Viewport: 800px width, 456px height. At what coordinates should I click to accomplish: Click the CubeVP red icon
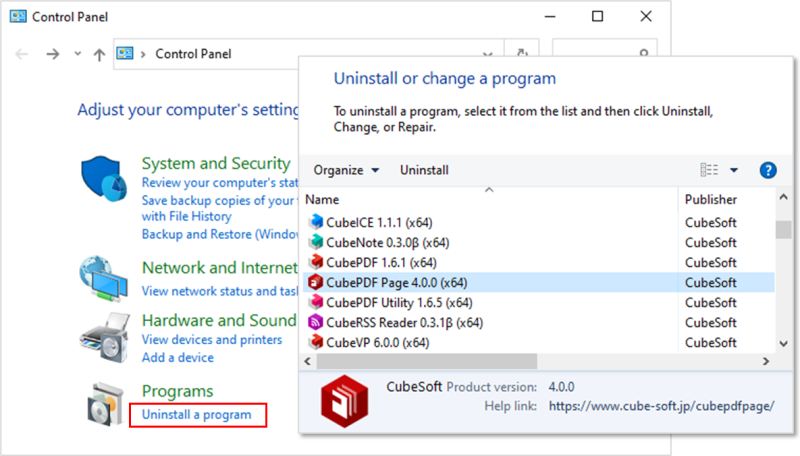(x=316, y=342)
